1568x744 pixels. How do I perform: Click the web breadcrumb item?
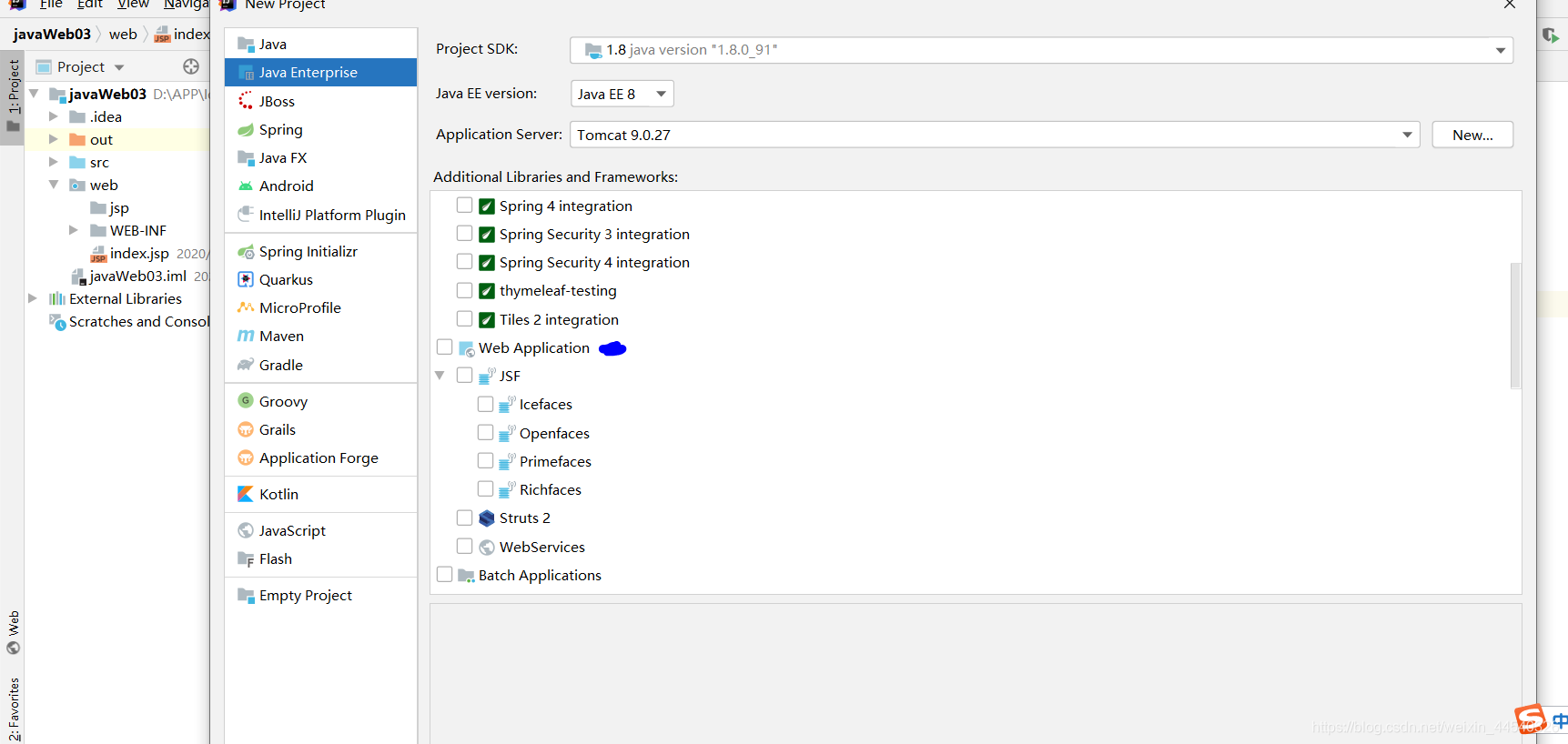[123, 35]
